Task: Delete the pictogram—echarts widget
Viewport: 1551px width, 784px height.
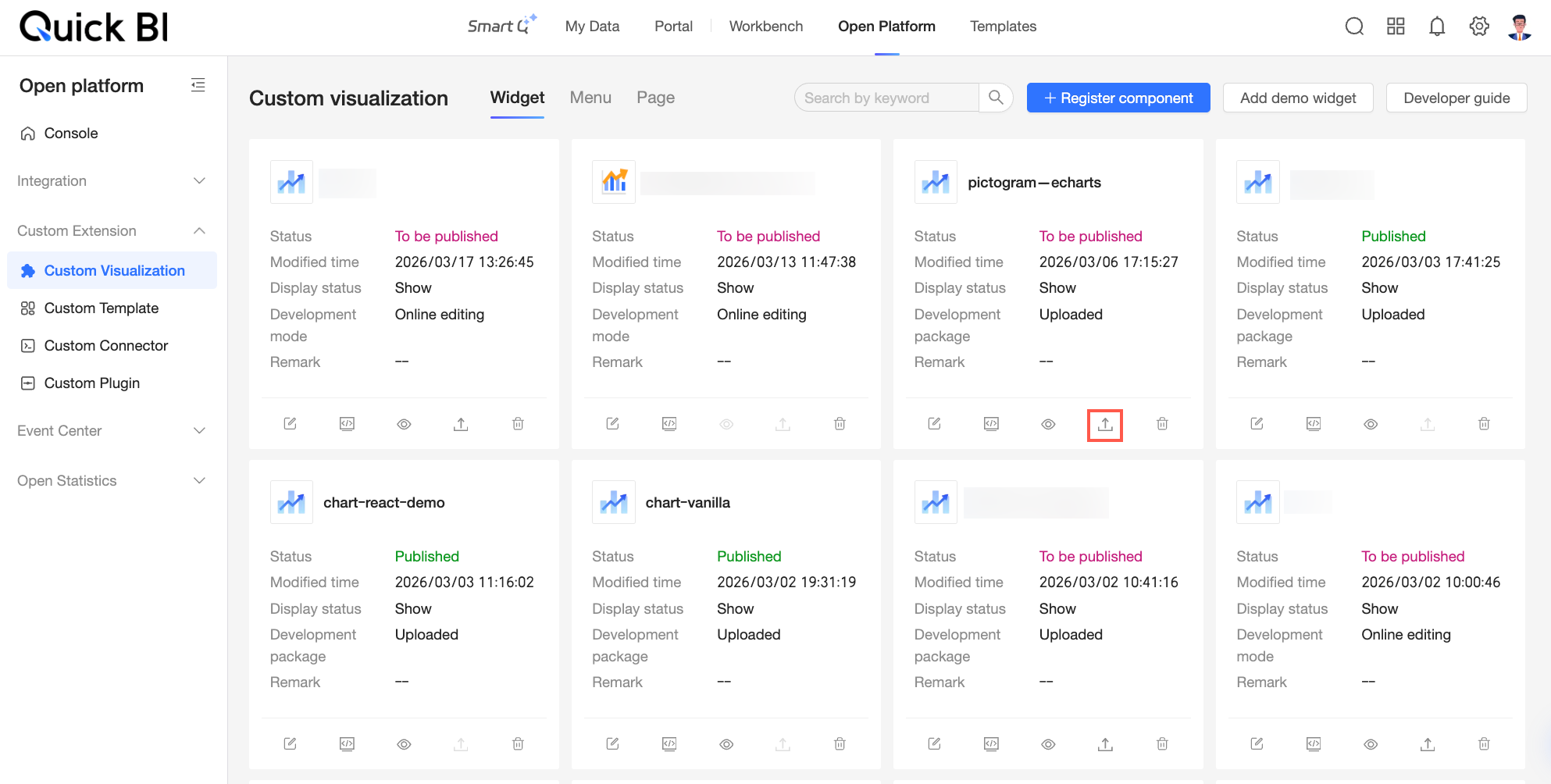Action: click(1162, 424)
